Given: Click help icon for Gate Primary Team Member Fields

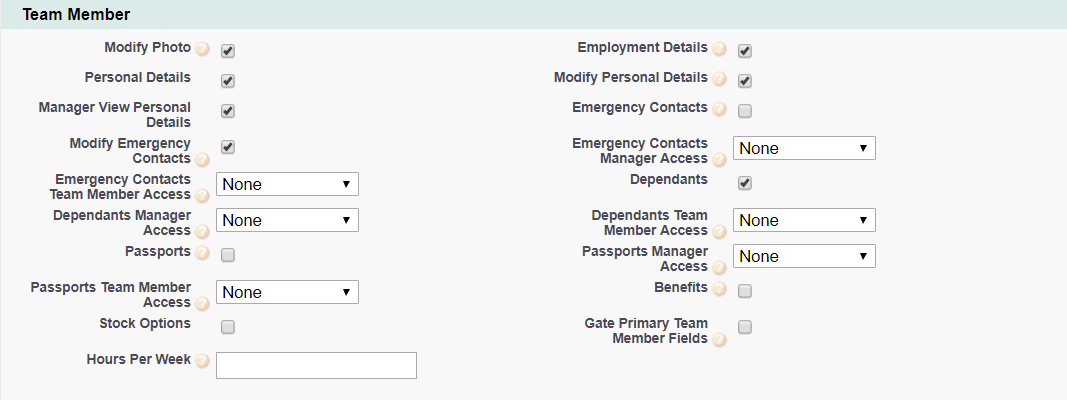Looking at the screenshot, I should coord(720,340).
